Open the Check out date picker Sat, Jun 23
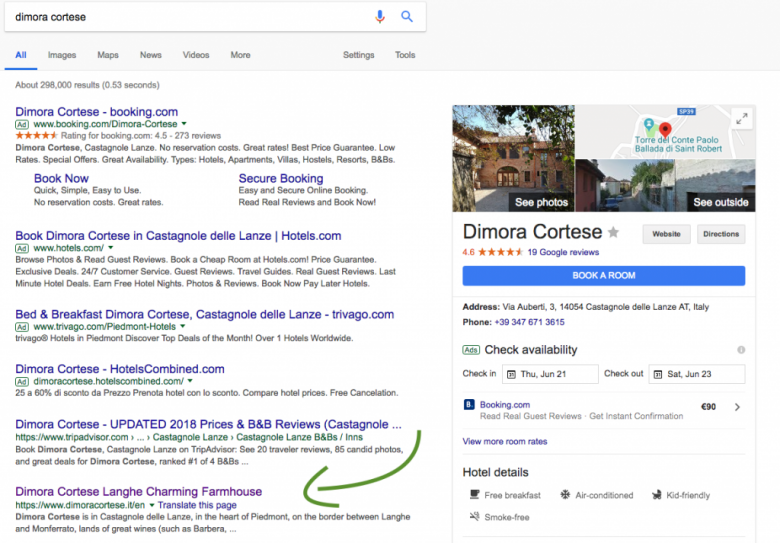This screenshot has height=543, width=780. pyautogui.click(x=697, y=374)
